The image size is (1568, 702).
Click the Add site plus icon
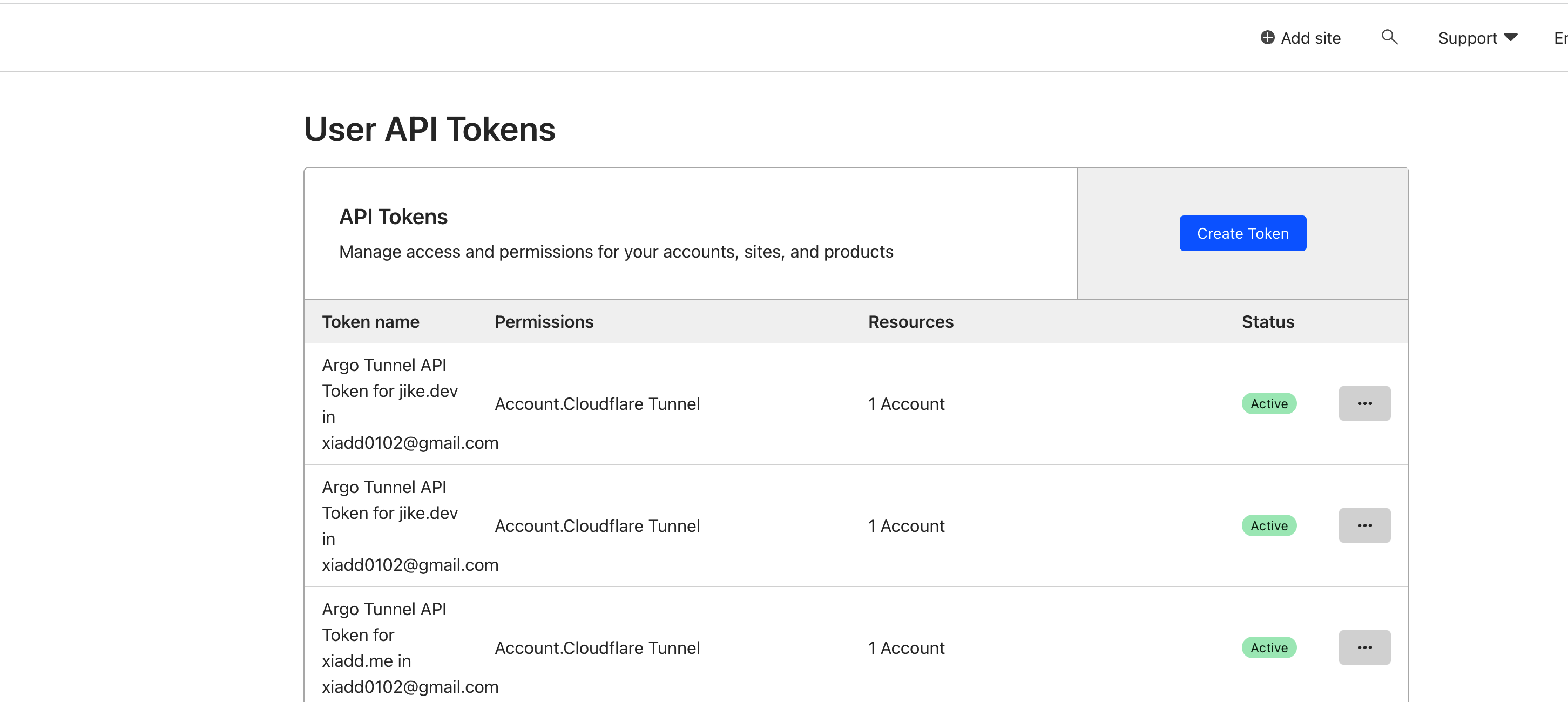point(1267,38)
